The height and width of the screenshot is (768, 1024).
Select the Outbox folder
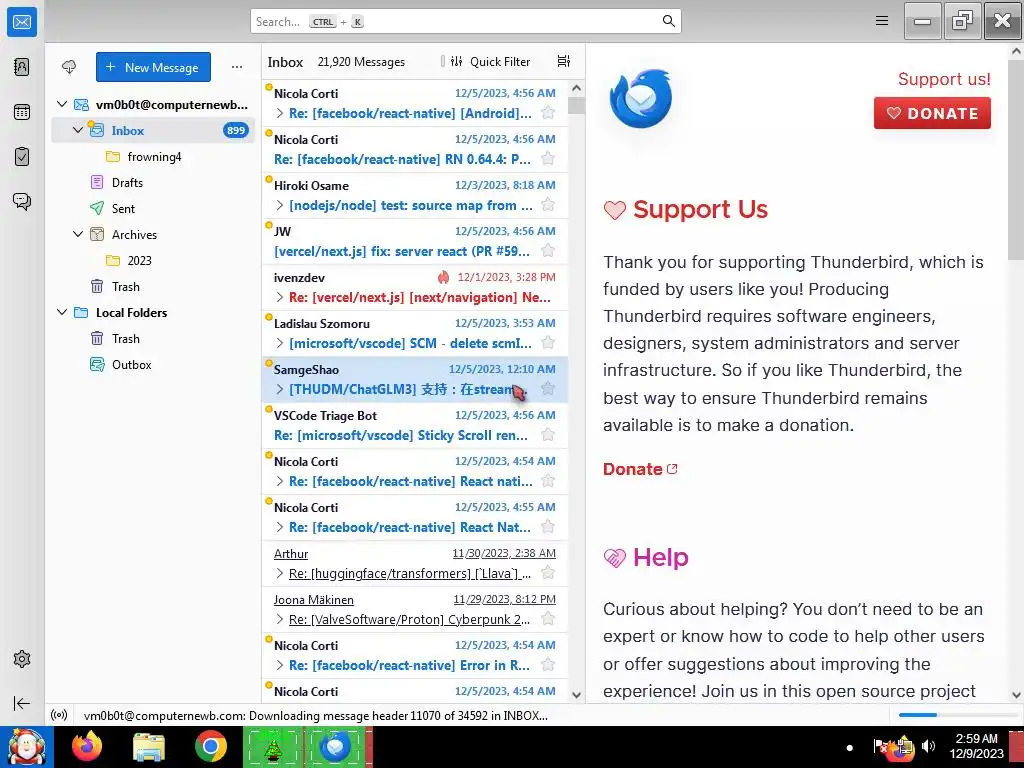click(x=153, y=364)
